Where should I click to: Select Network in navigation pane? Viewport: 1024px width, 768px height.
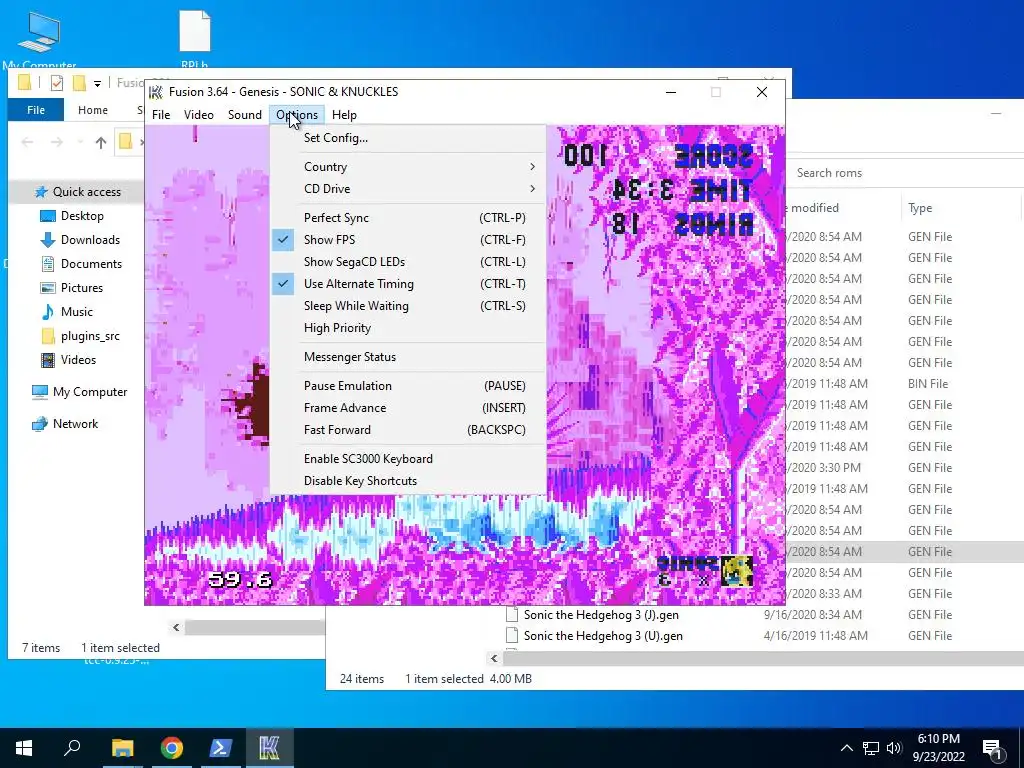[76, 424]
